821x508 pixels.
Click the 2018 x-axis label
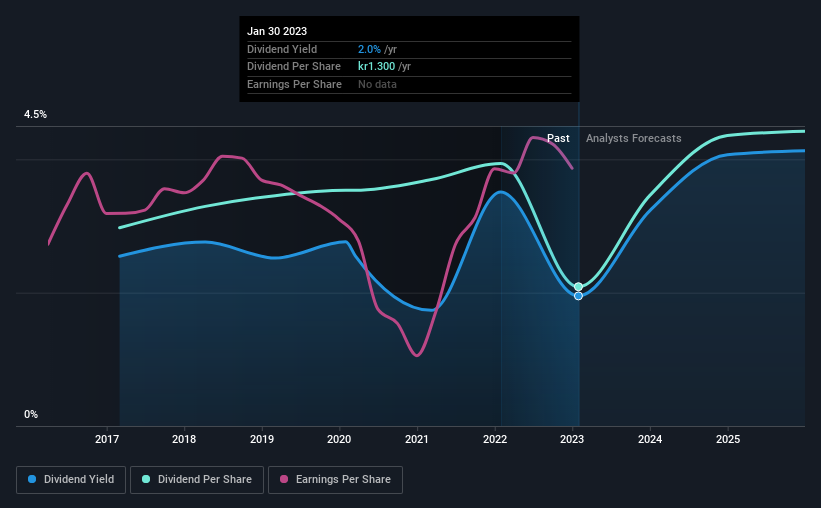[x=184, y=439]
